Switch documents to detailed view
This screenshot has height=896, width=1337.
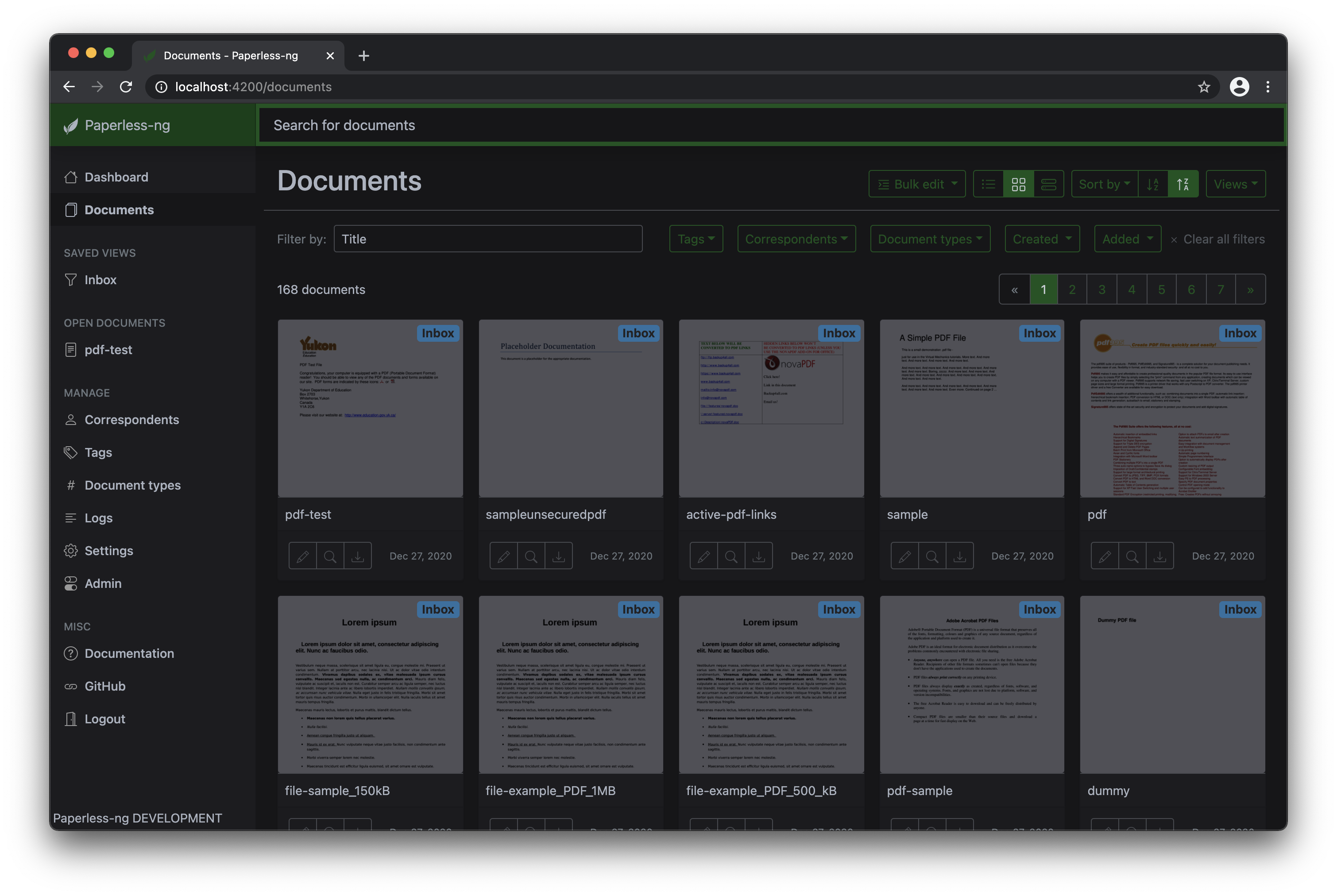click(1050, 183)
